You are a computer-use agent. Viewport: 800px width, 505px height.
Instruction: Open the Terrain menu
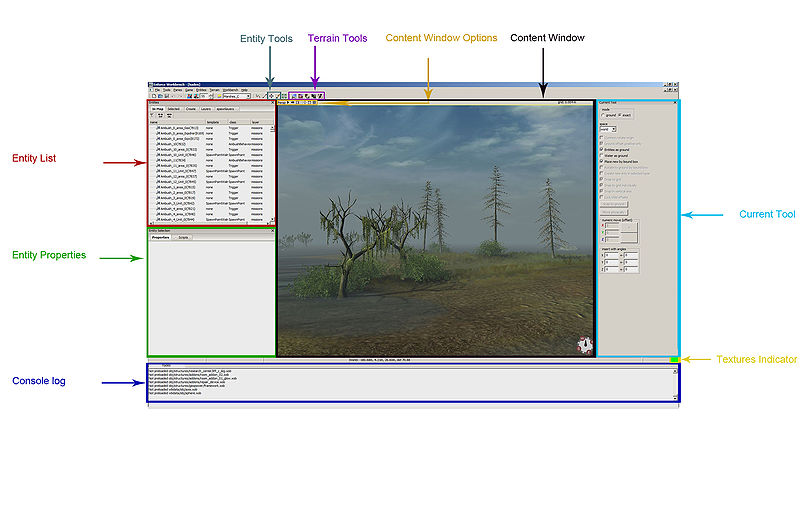click(214, 89)
